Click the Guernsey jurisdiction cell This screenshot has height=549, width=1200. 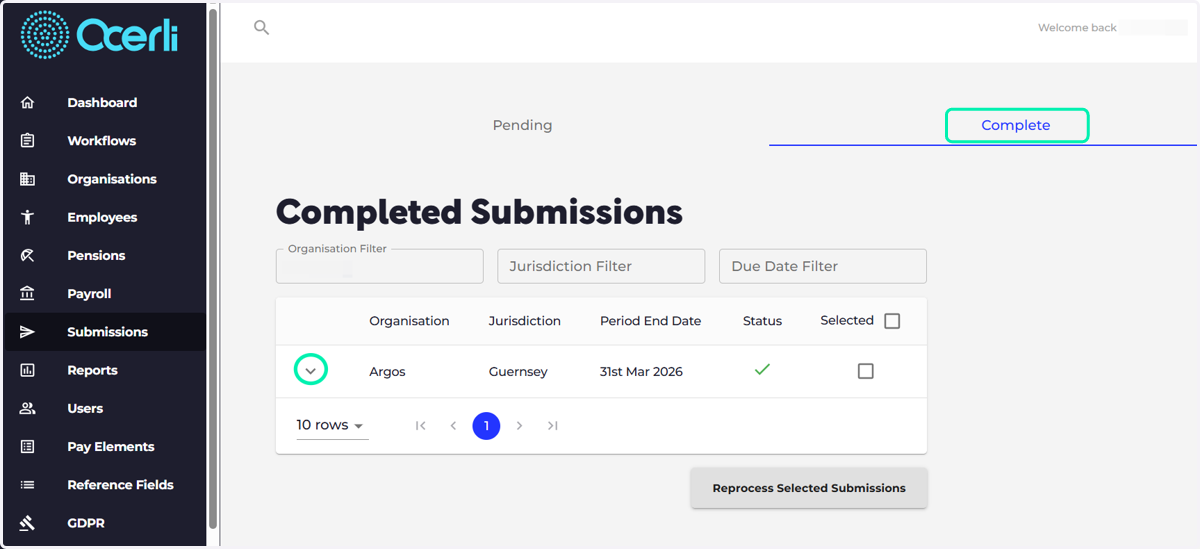[x=518, y=371]
